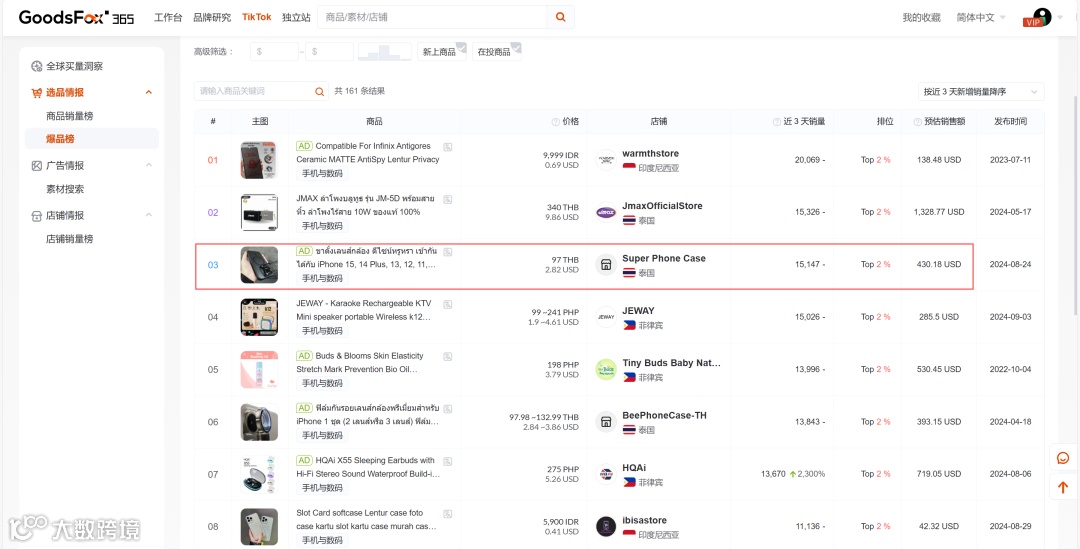Collapse the 广告情报 sidebar section
The image size is (1080, 549).
(148, 165)
